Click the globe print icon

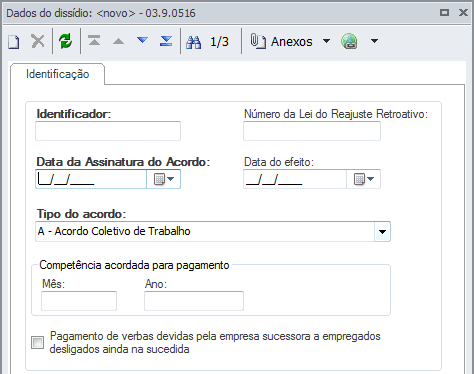pyautogui.click(x=349, y=41)
